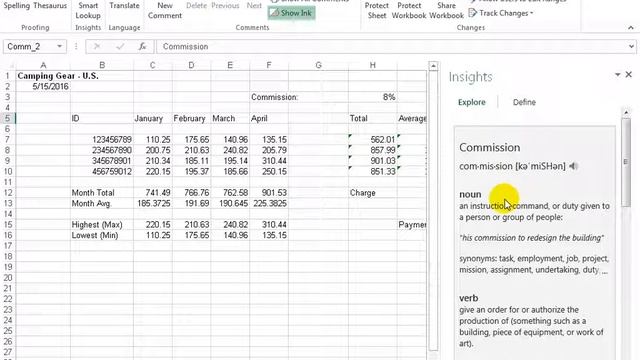Screen dimensions: 640x360
Task: Select row 5 header
Action: click(x=7, y=118)
